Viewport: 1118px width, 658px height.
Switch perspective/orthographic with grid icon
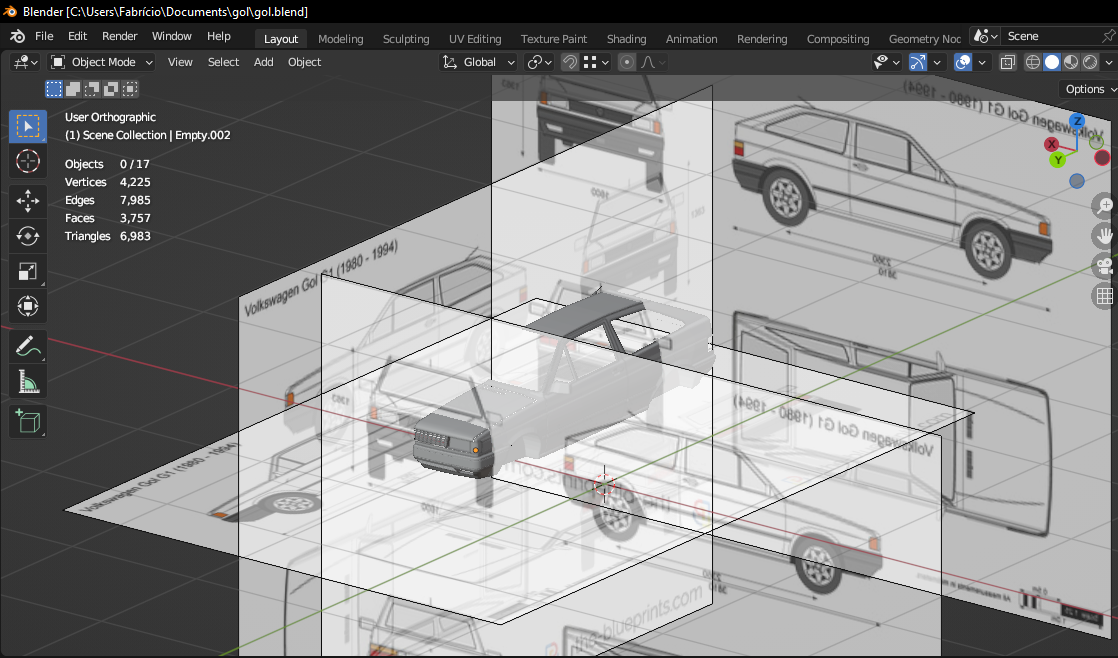tap(1104, 296)
